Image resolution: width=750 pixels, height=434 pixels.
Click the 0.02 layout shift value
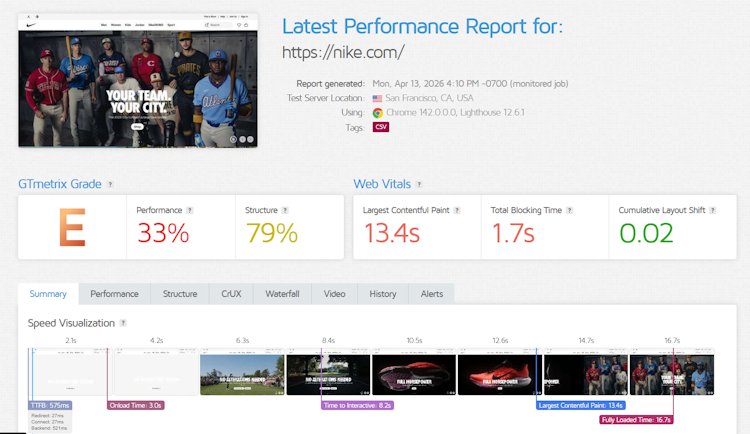(x=646, y=234)
